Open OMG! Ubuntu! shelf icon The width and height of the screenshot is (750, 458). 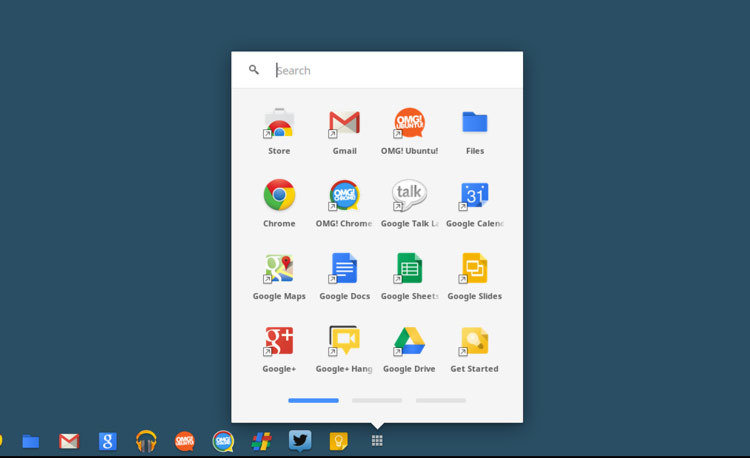coord(185,441)
